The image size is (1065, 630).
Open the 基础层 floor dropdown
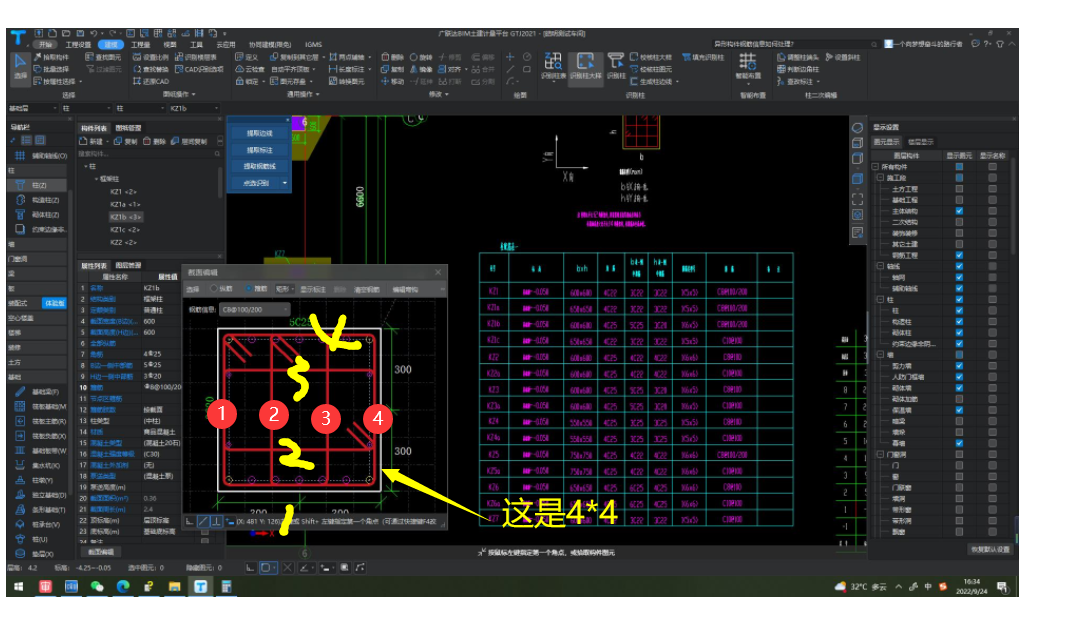click(x=33, y=108)
